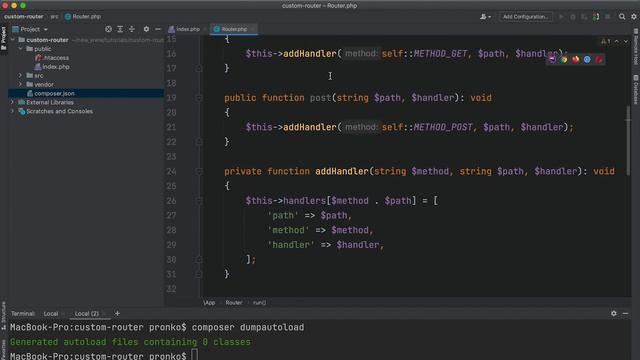Click Collapse All in the Project panel
This screenshot has width=640, height=360.
point(132,29)
